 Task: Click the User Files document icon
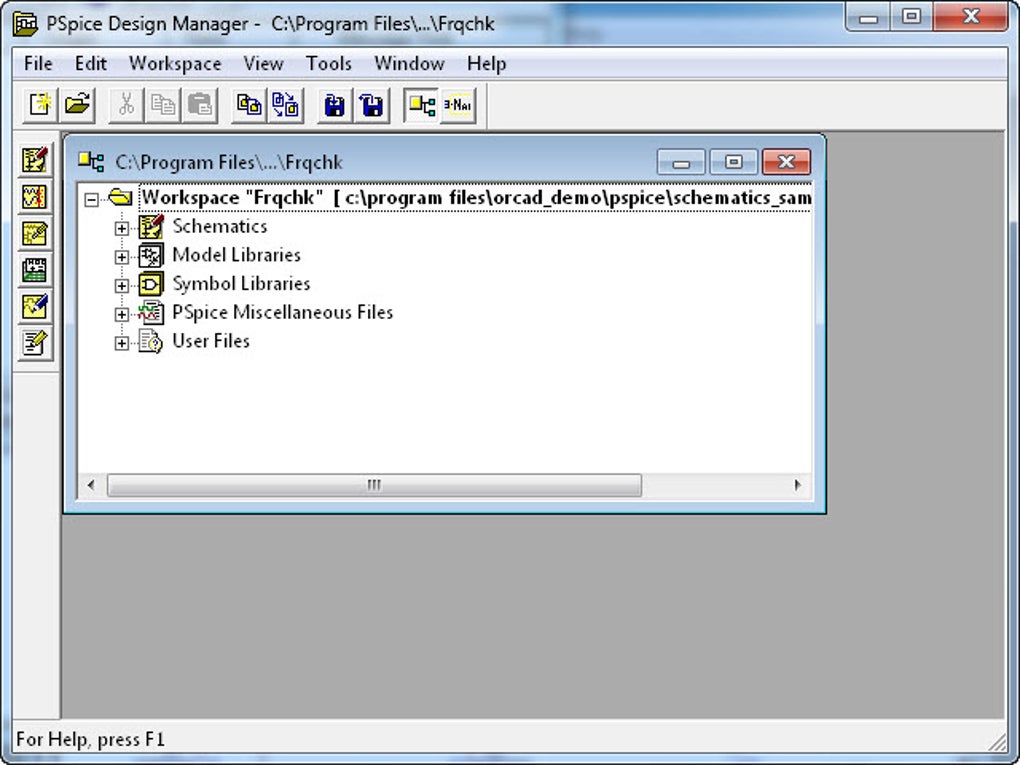point(151,342)
